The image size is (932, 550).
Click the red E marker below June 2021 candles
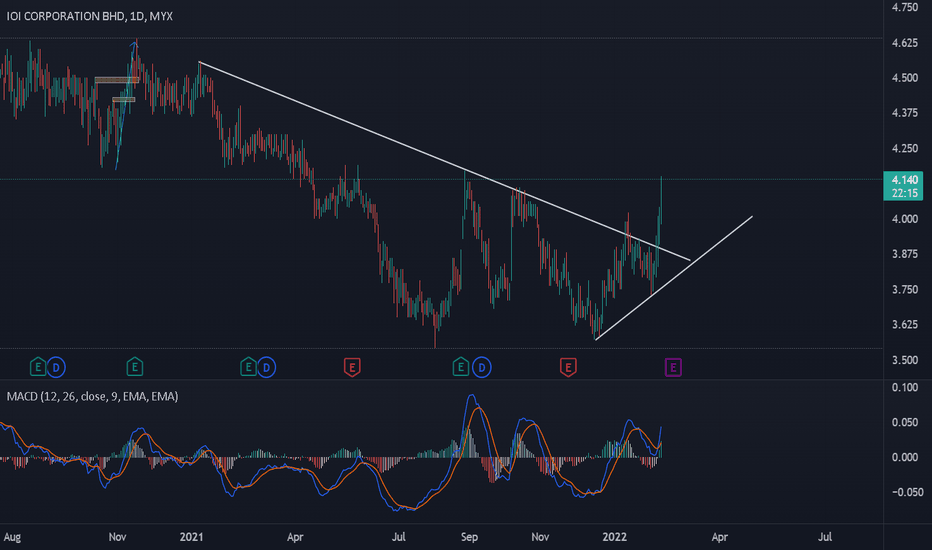click(x=352, y=367)
